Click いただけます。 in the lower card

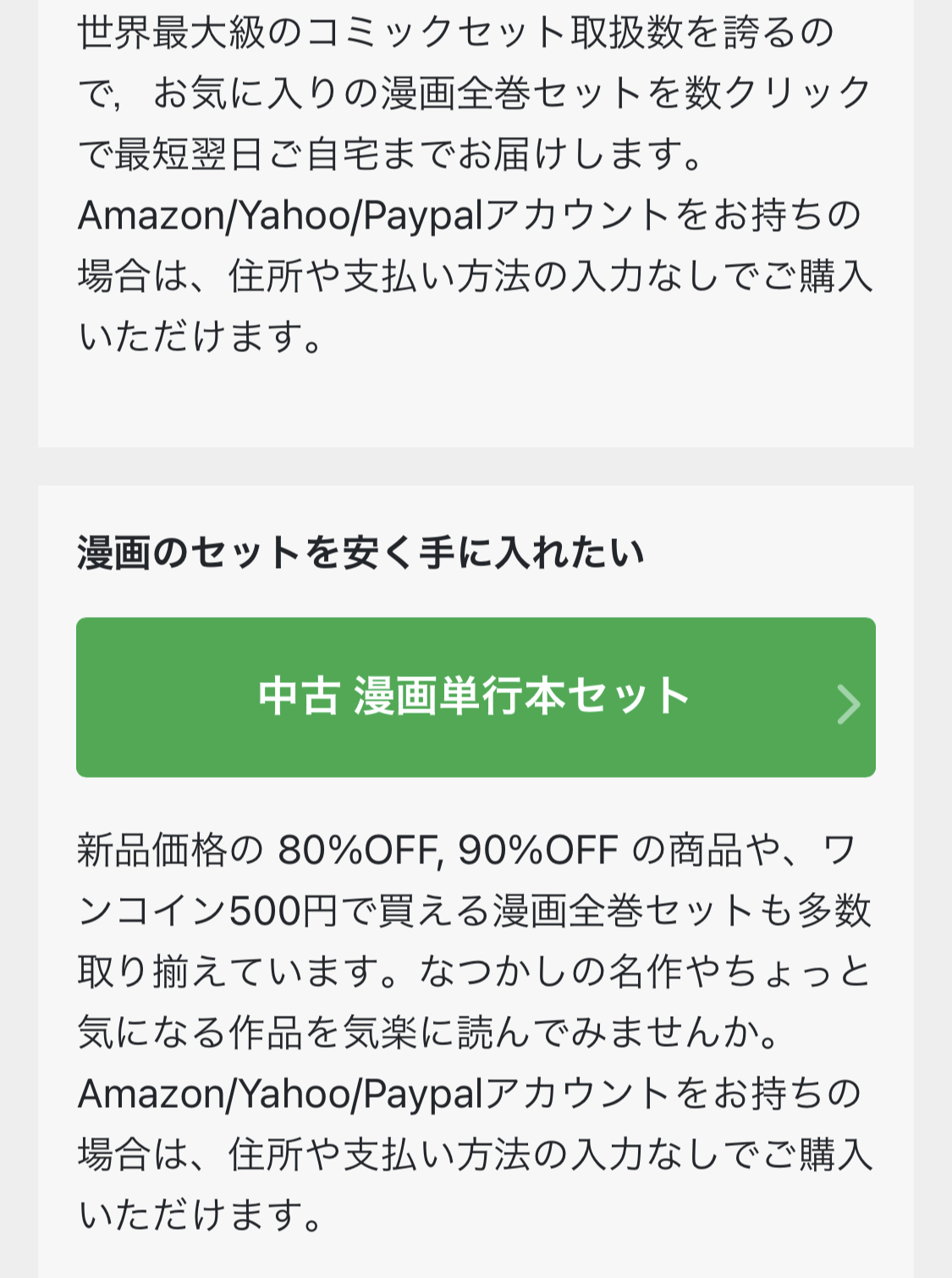click(x=201, y=1215)
